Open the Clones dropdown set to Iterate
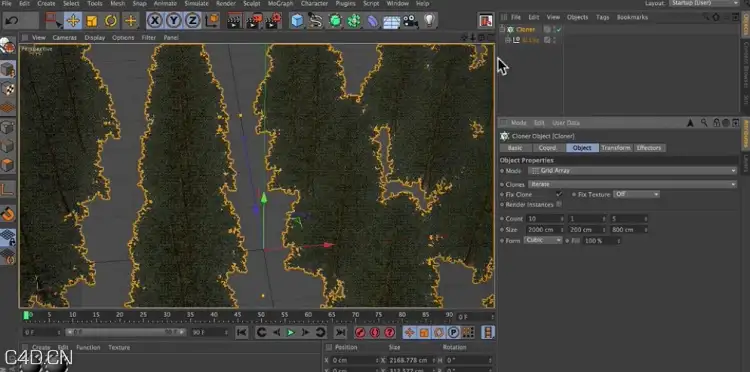 (x=632, y=184)
